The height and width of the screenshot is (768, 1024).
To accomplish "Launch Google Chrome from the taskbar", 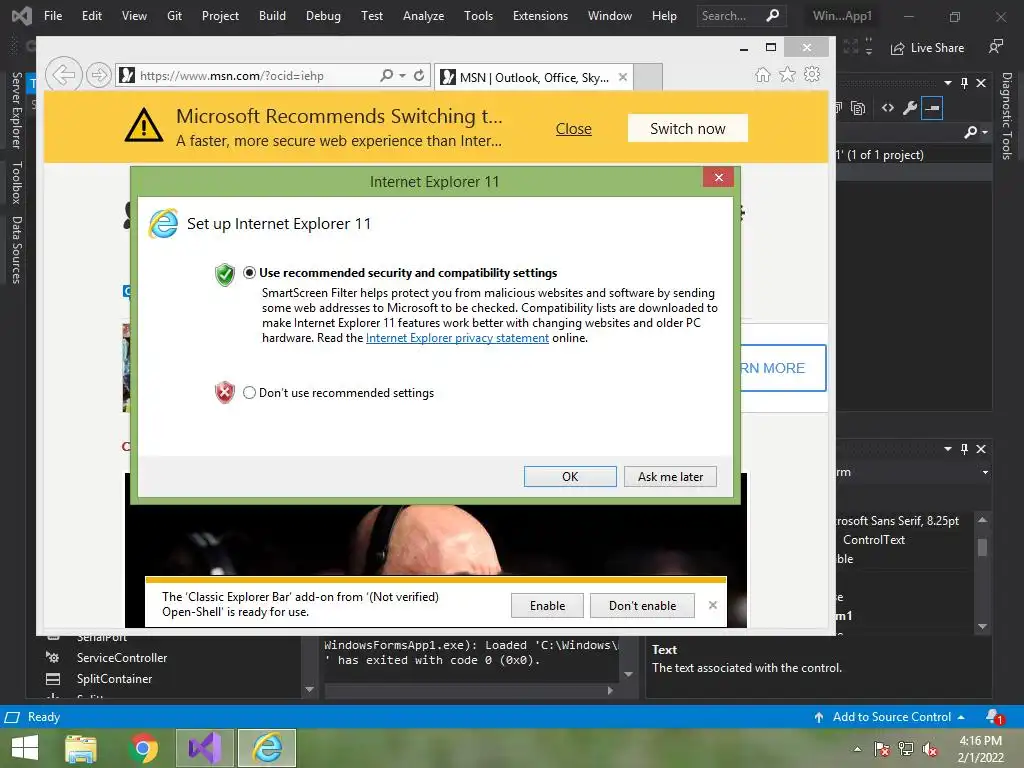I will 144,748.
